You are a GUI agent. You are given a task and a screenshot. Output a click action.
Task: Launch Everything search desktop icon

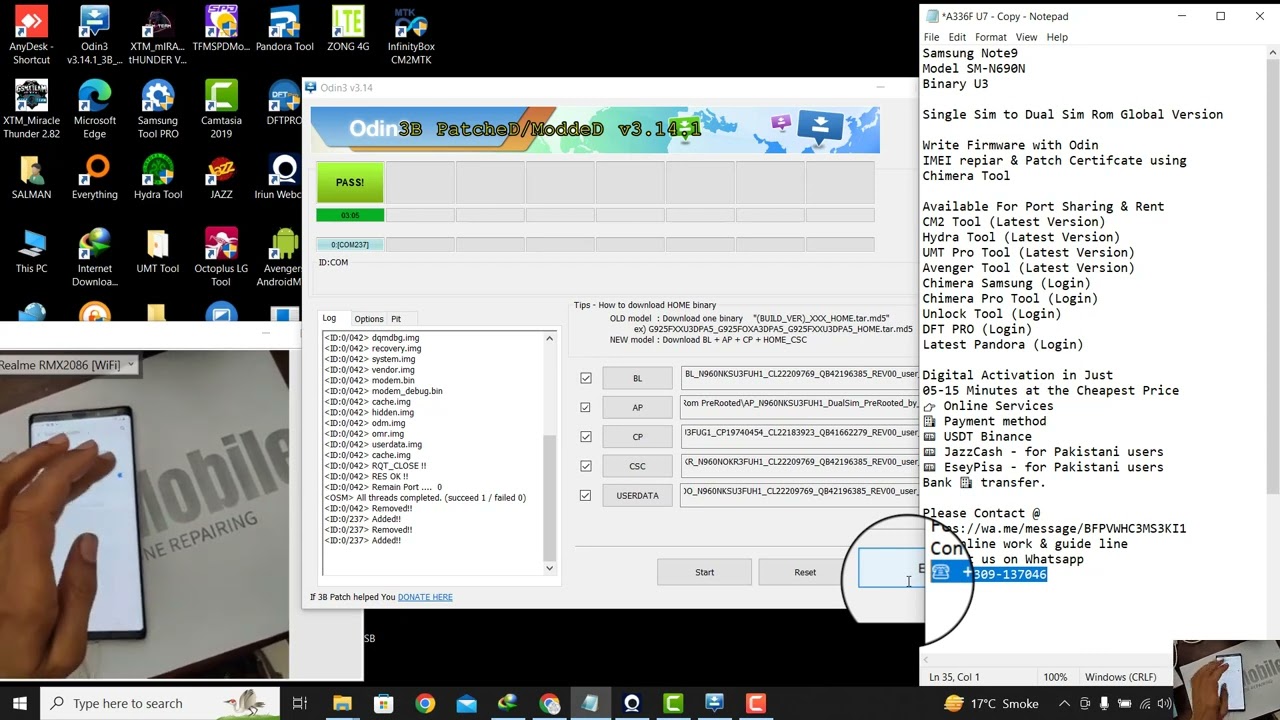click(94, 177)
